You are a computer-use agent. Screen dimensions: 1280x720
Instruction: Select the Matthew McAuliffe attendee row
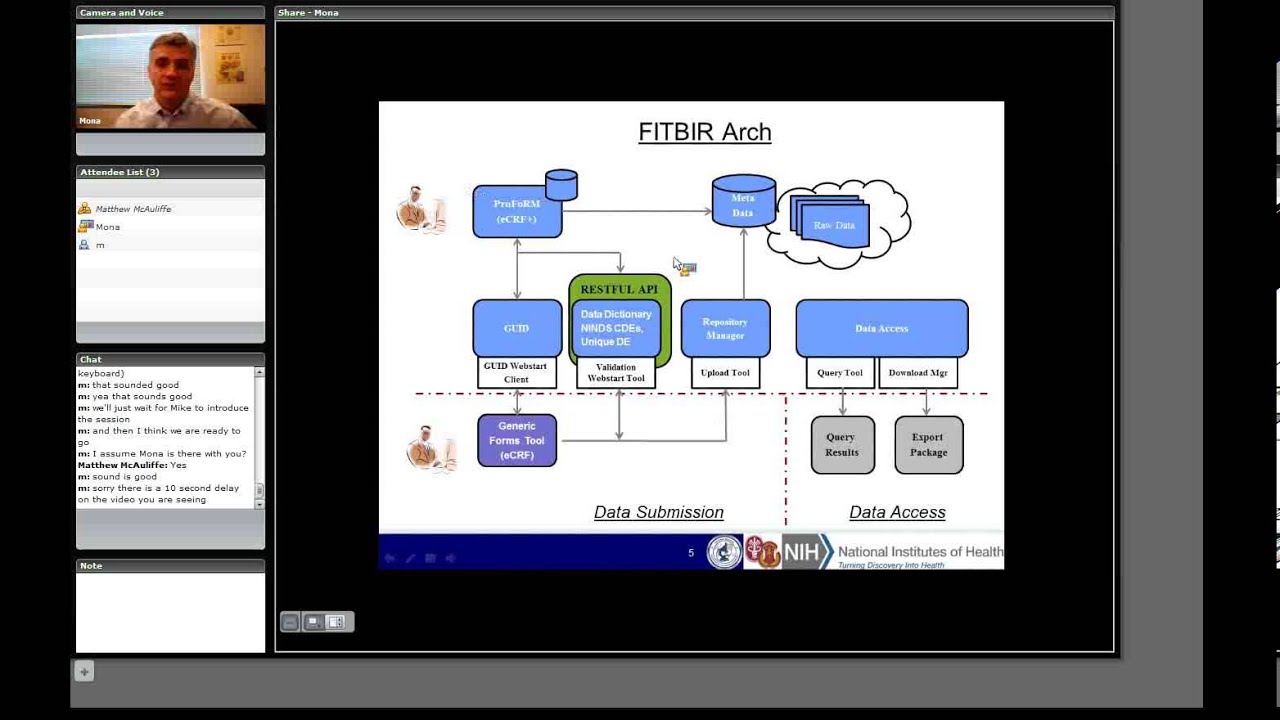[x=171, y=209]
